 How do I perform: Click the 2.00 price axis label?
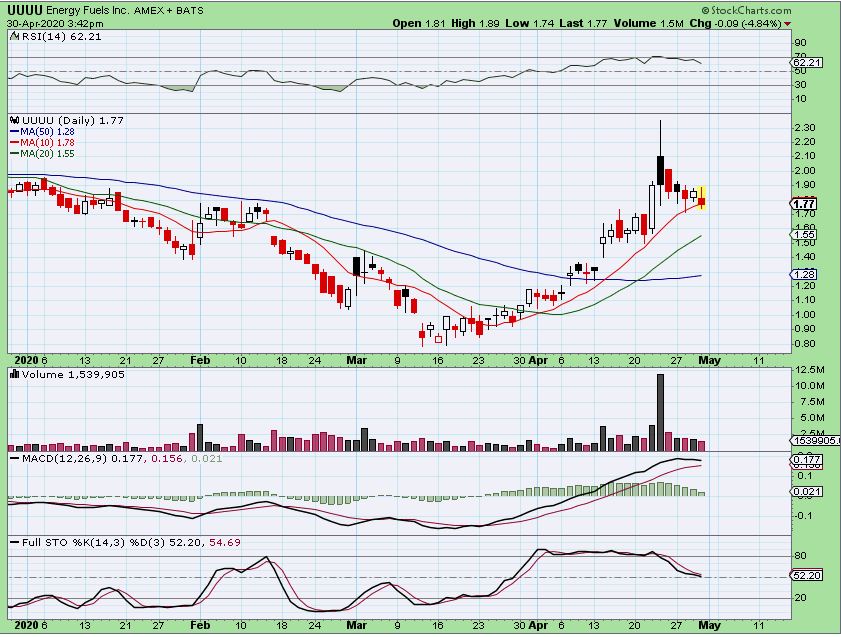(806, 171)
